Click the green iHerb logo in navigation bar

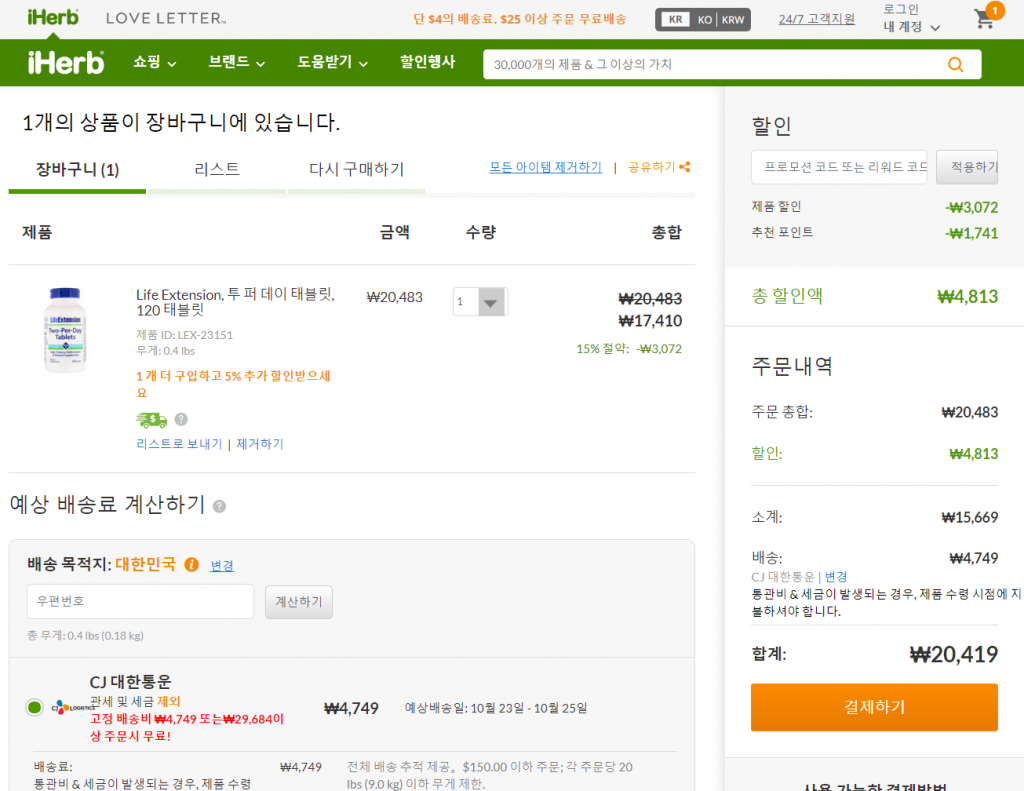tap(65, 63)
